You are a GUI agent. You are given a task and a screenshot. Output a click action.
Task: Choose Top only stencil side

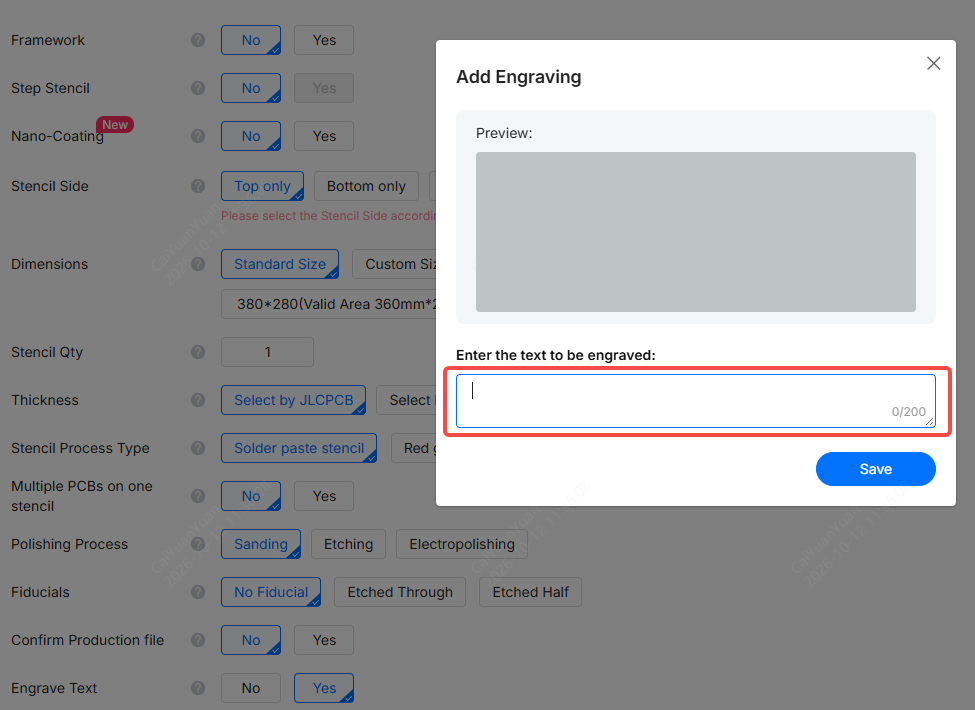tap(262, 186)
